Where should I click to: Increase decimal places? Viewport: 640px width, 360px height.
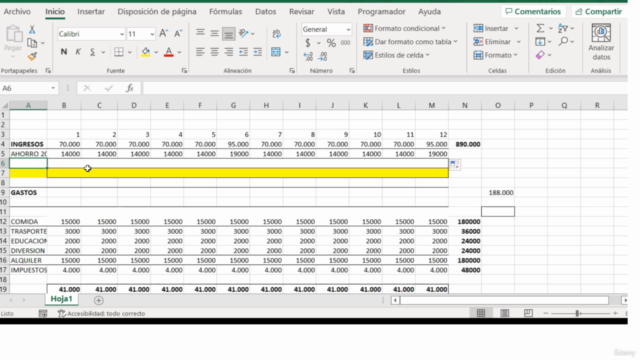[x=308, y=56]
